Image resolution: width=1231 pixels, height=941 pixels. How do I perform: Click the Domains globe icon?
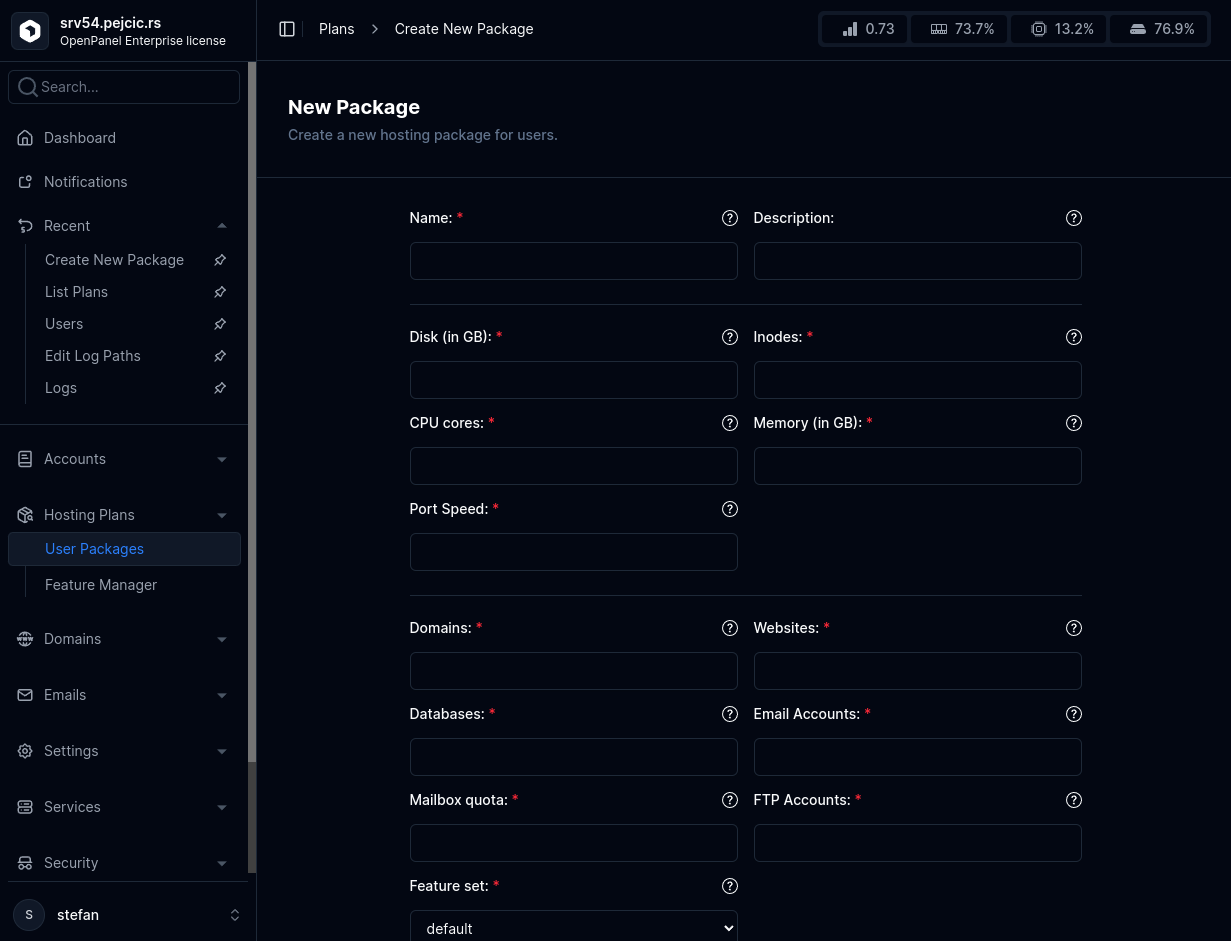[x=25, y=638]
